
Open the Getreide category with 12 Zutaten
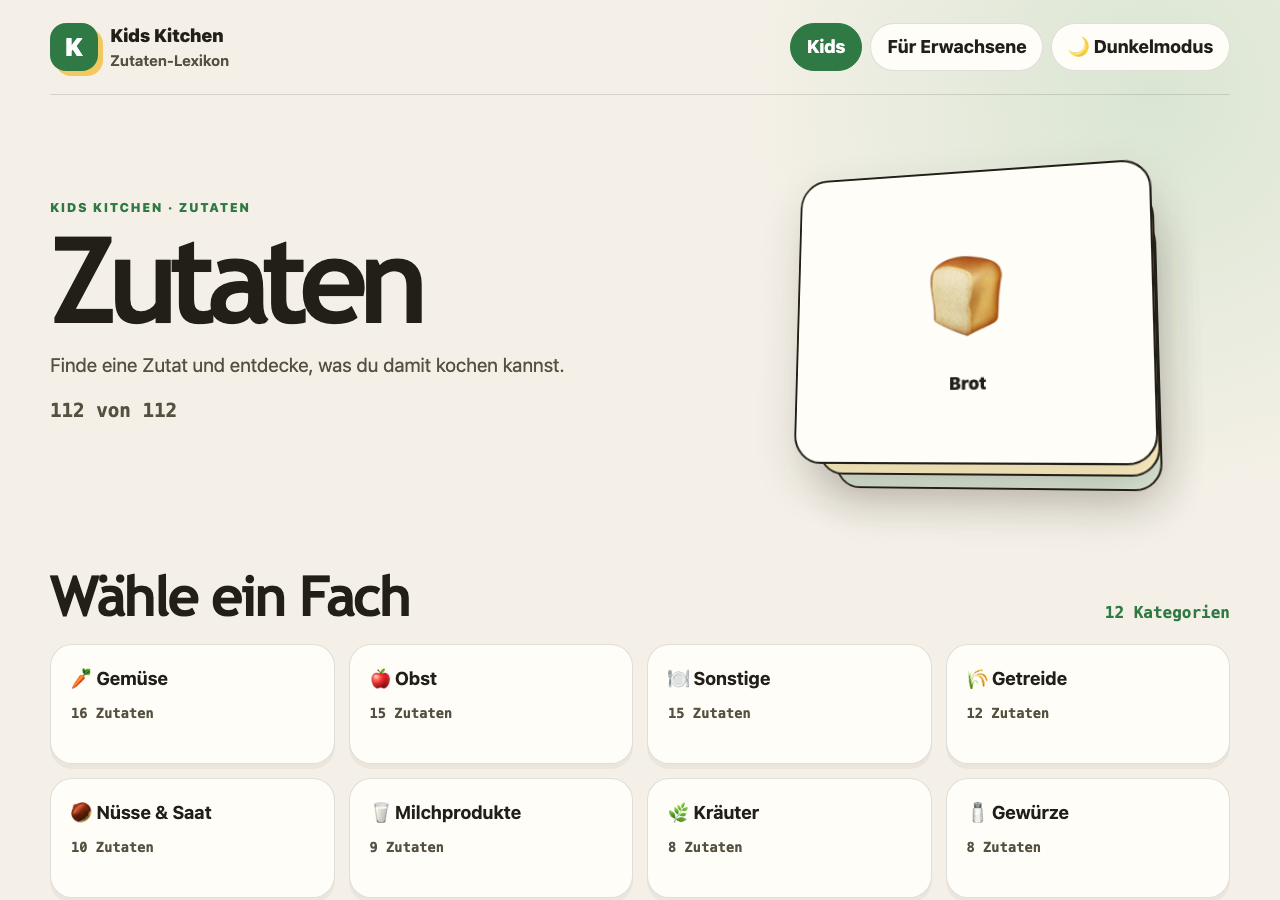[x=1088, y=704]
